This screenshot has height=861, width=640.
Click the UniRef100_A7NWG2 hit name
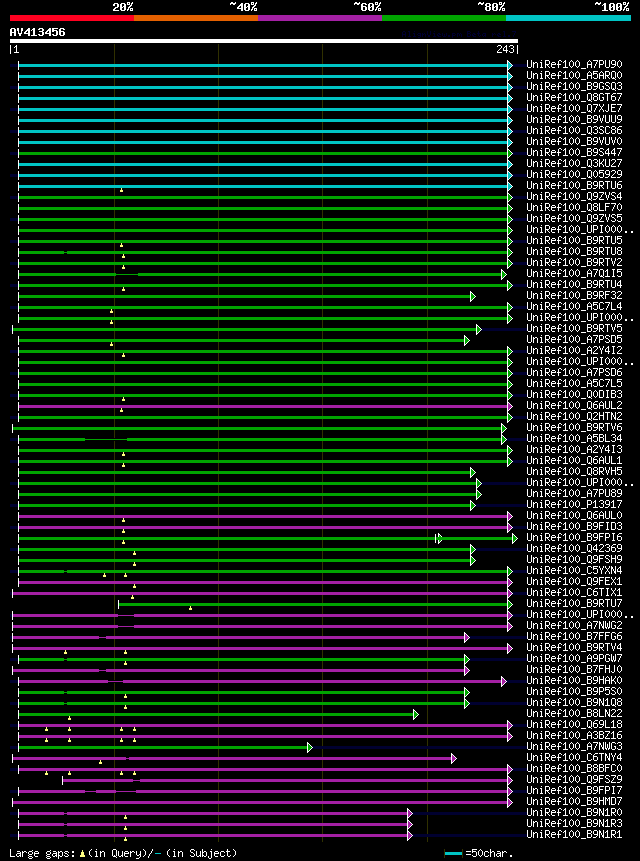point(574,625)
